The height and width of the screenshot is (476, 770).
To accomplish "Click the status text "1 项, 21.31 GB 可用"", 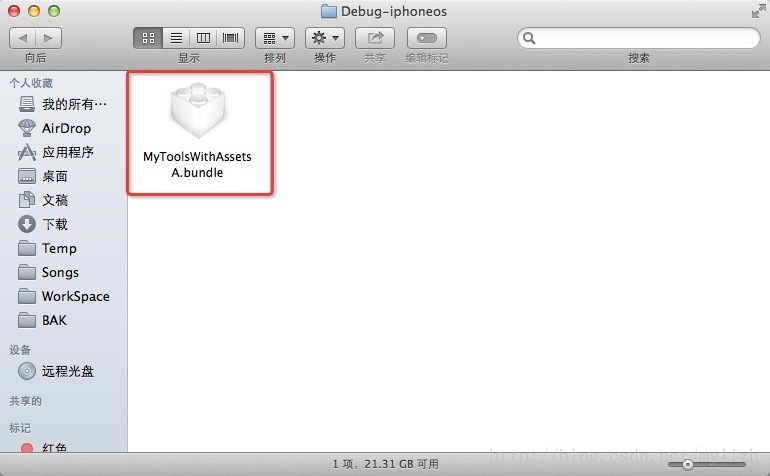I will (385, 464).
